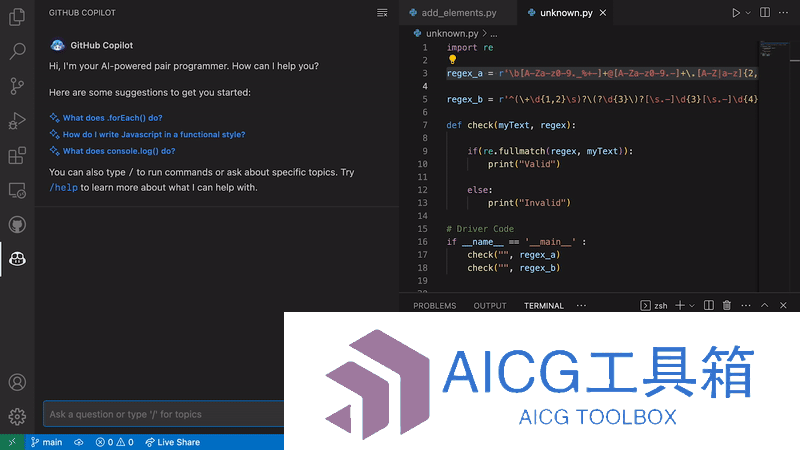Screen dimensions: 800x450
Task: Click the GitHub Copilot avatar icon in chat
Action: click(57, 45)
